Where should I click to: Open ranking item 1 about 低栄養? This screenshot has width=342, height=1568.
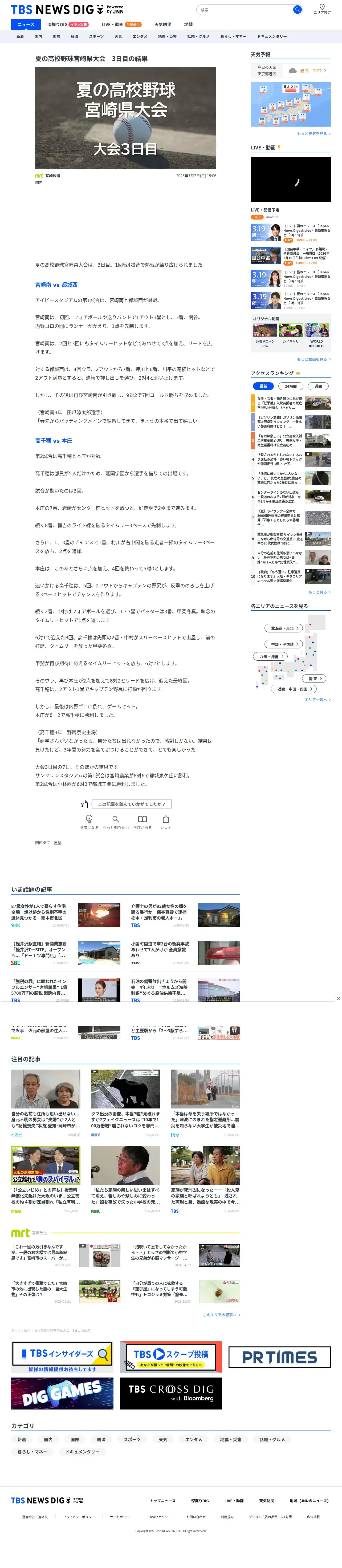pyautogui.click(x=291, y=403)
